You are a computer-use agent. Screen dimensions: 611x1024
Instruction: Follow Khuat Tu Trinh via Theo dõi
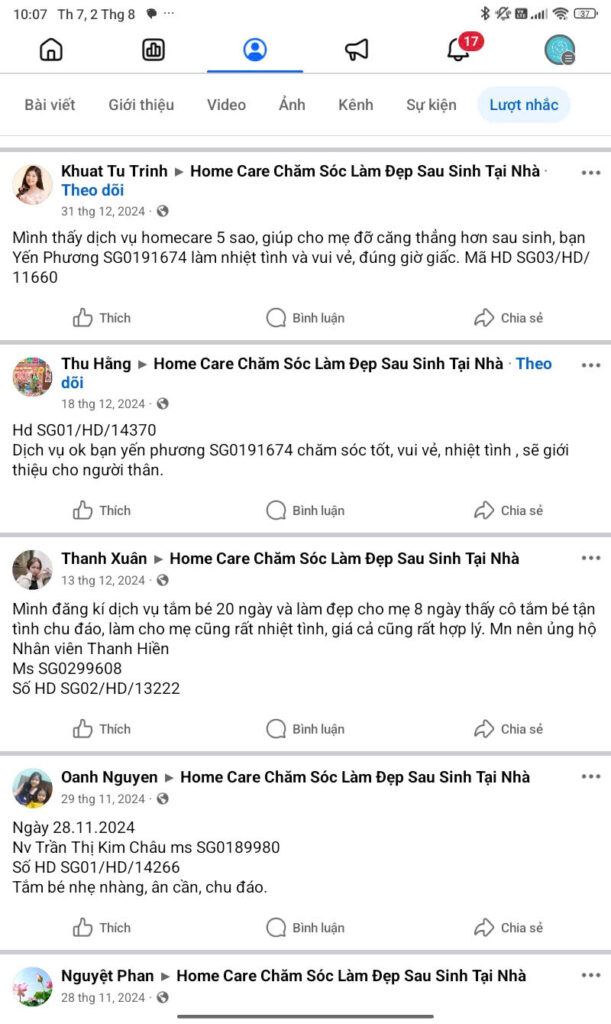(x=93, y=190)
